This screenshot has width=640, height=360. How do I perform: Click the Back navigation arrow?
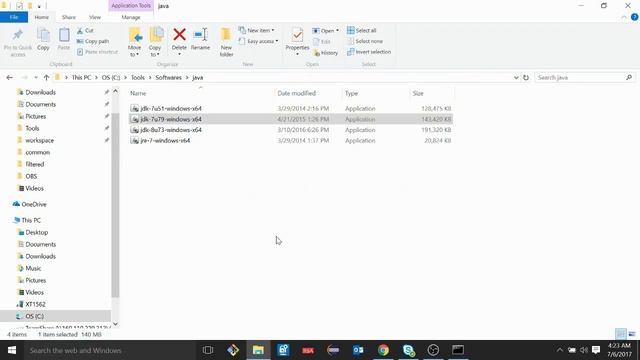point(9,78)
